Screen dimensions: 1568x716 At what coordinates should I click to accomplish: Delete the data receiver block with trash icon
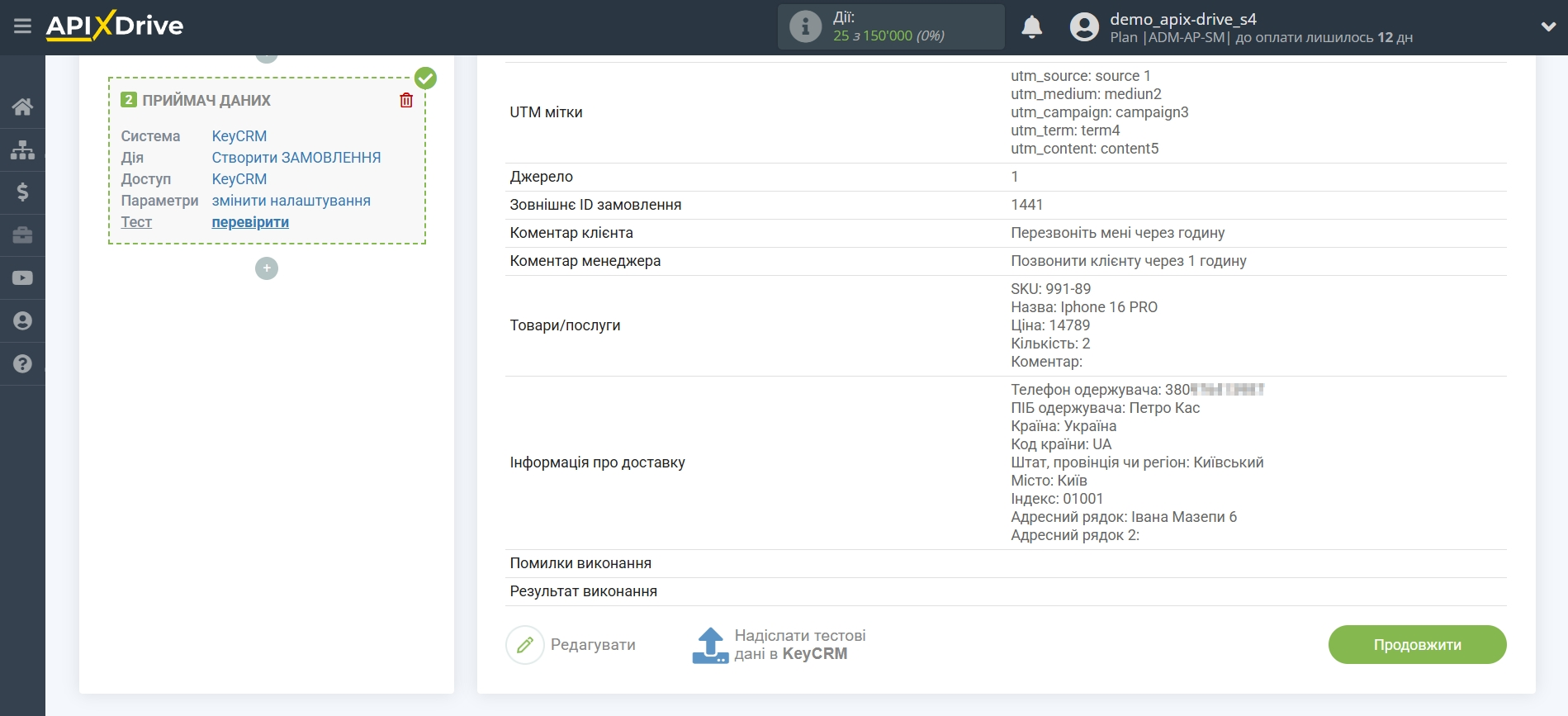[406, 100]
